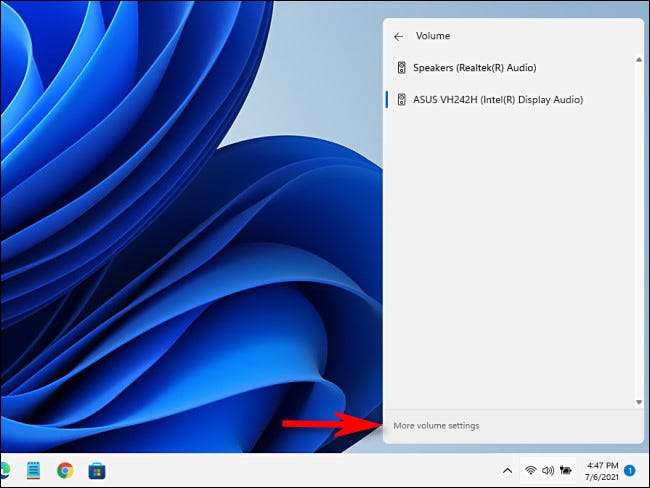This screenshot has width=650, height=488.
Task: Open More volume settings
Action: tap(436, 426)
